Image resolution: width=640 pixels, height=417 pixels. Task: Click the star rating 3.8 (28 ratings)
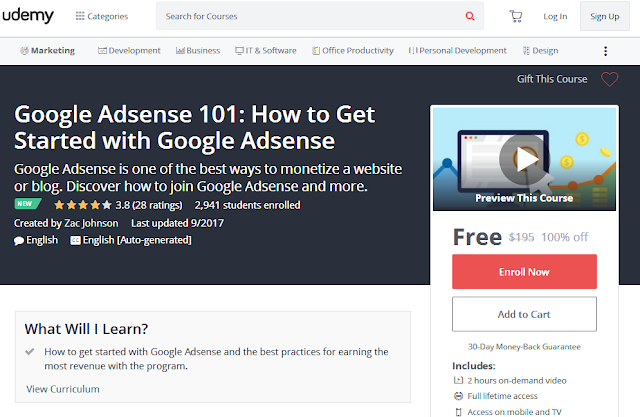click(x=118, y=205)
